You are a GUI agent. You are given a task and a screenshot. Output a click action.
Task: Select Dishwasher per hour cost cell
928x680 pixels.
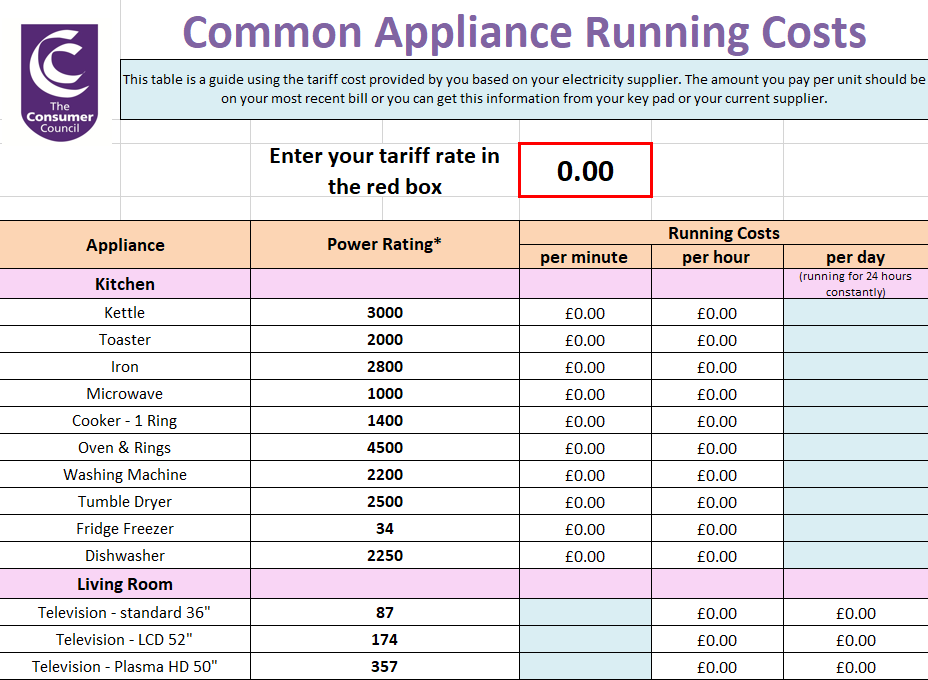click(717, 556)
